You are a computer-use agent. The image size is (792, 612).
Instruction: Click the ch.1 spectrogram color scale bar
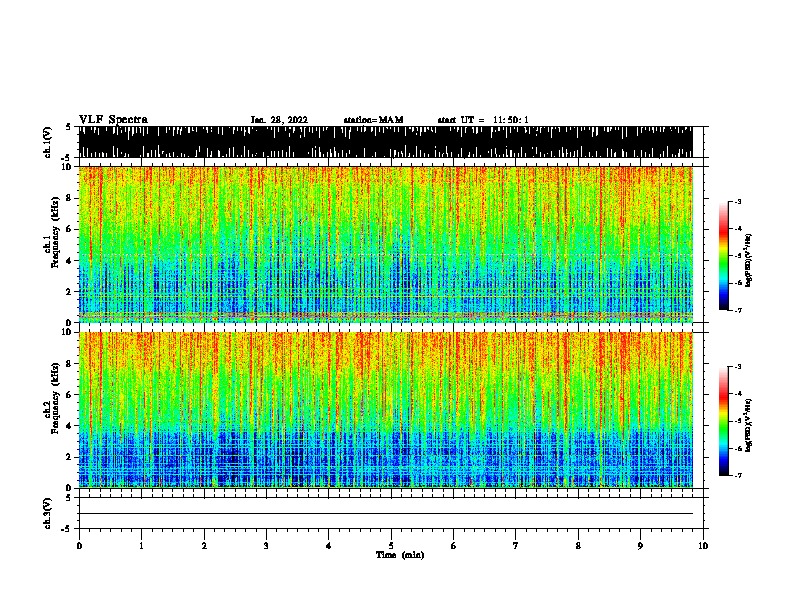click(x=724, y=256)
